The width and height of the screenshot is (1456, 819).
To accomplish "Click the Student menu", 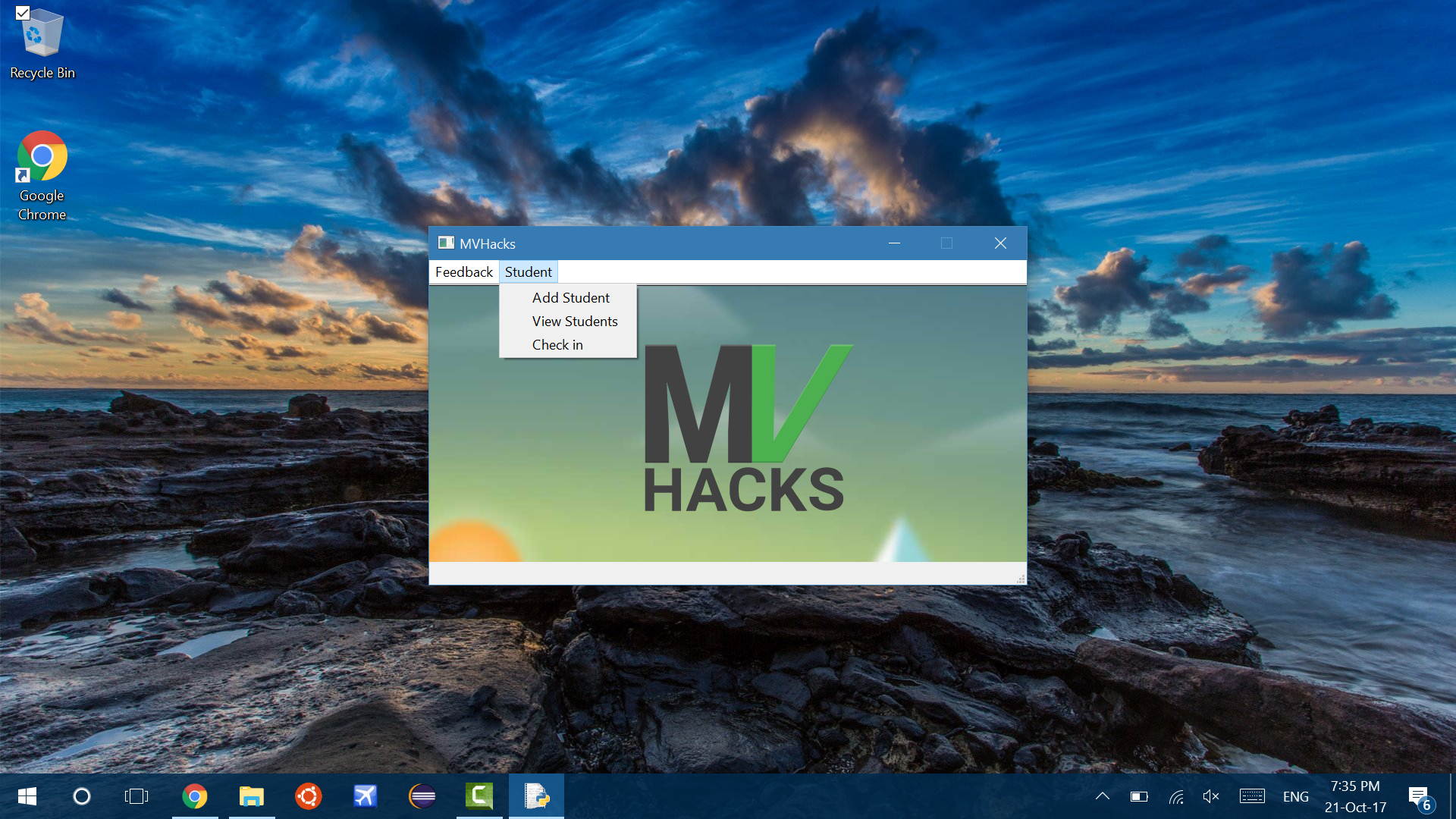I will click(x=528, y=272).
